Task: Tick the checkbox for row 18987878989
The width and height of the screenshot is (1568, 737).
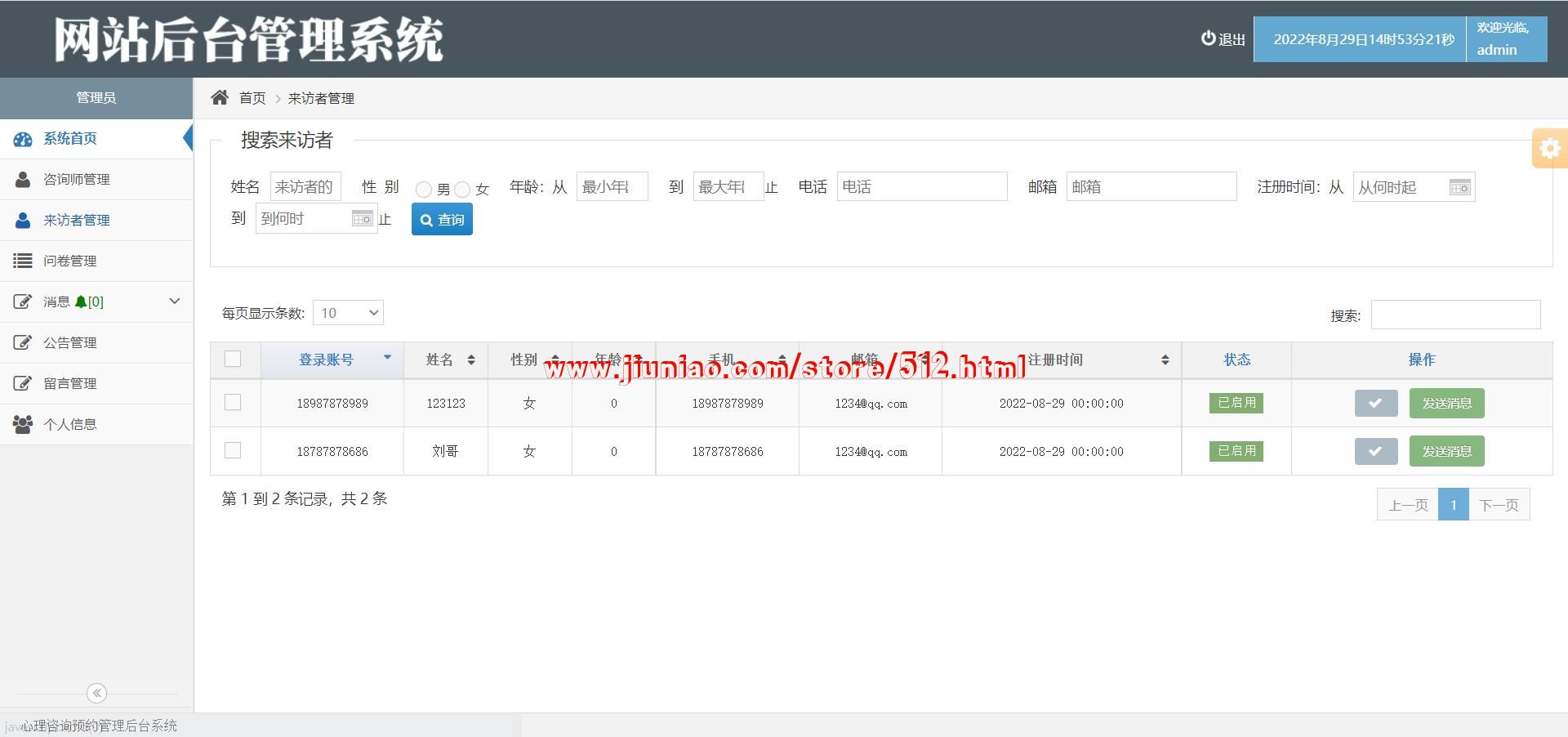Action: click(233, 403)
